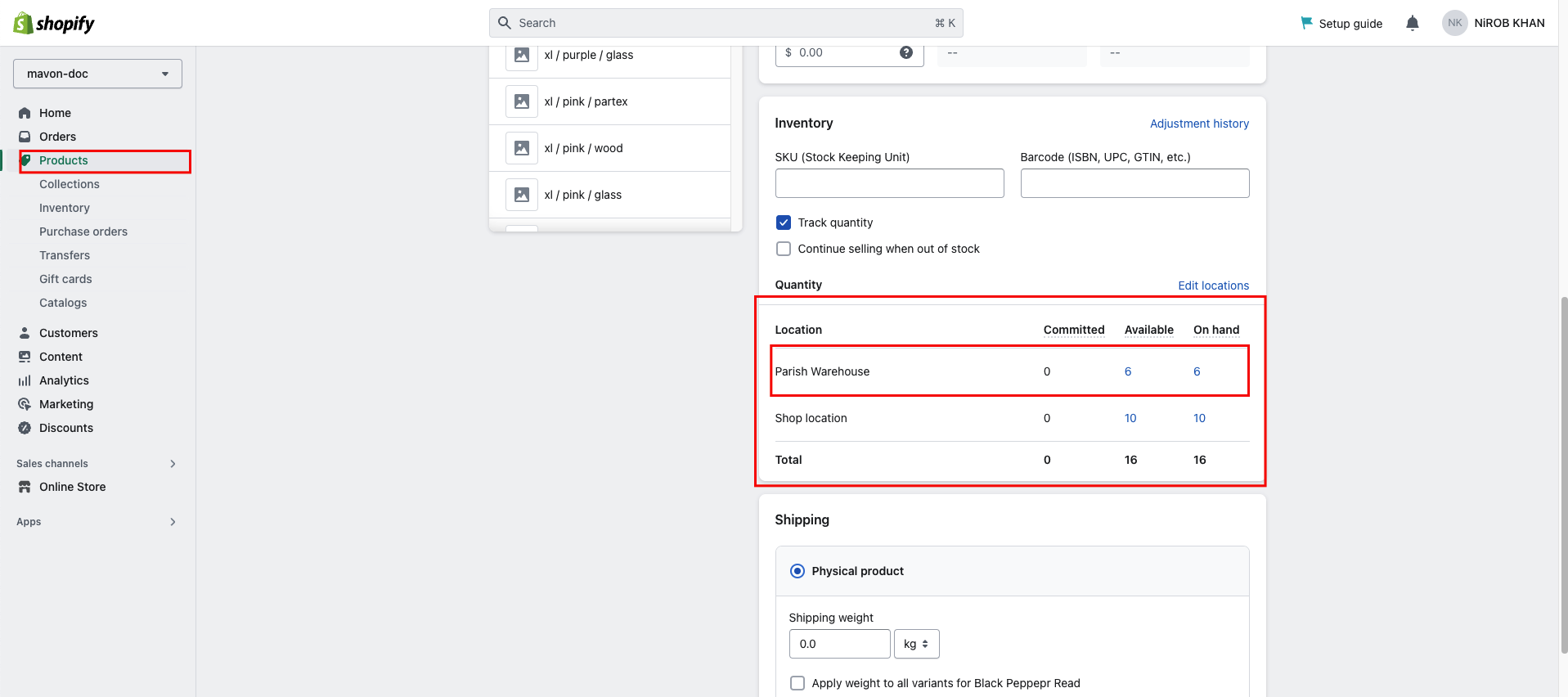Image resolution: width=1568 pixels, height=697 pixels.
Task: Open Transfers in the sidebar
Action: [65, 255]
